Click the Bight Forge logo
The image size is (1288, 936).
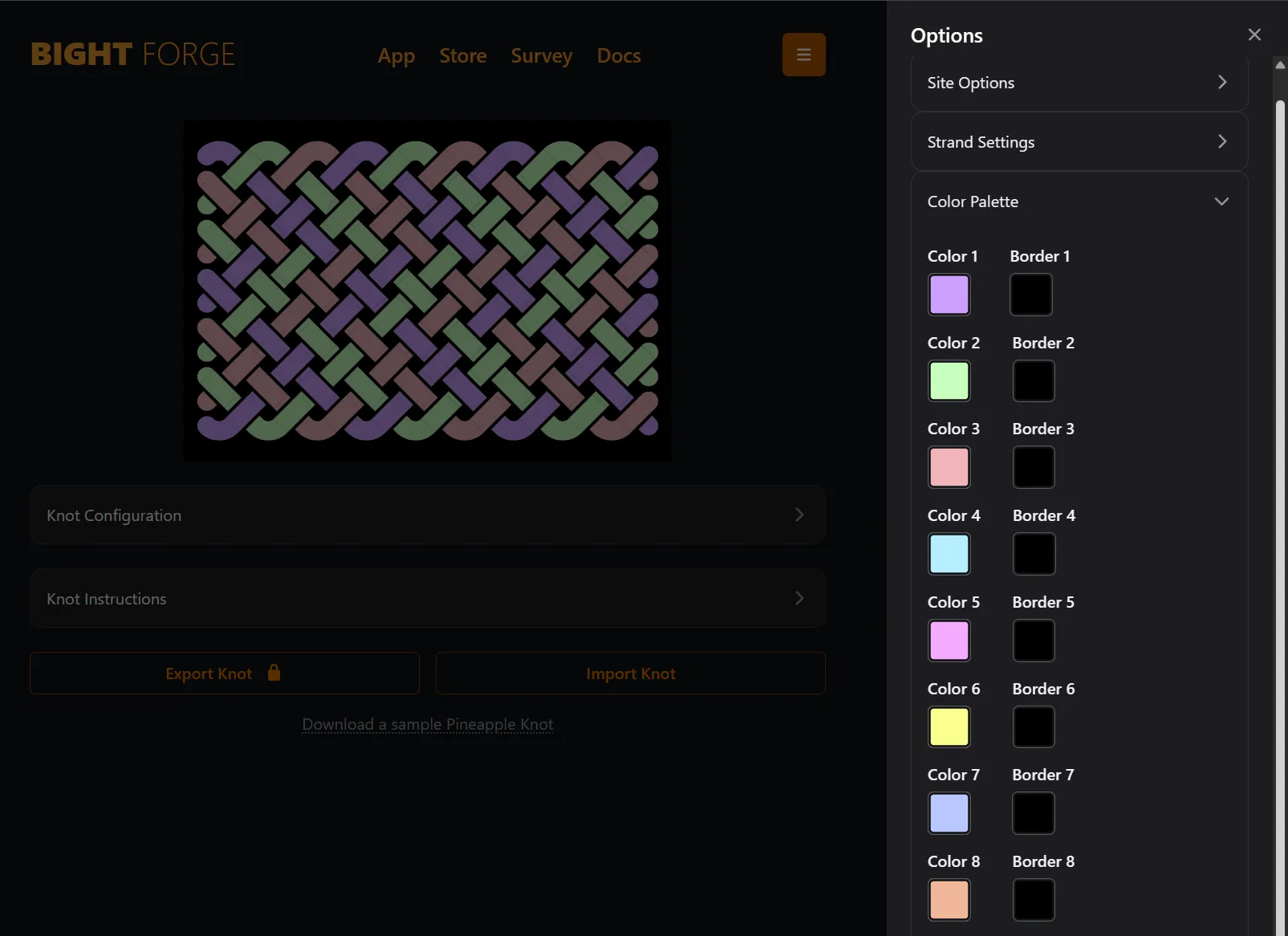[x=133, y=55]
